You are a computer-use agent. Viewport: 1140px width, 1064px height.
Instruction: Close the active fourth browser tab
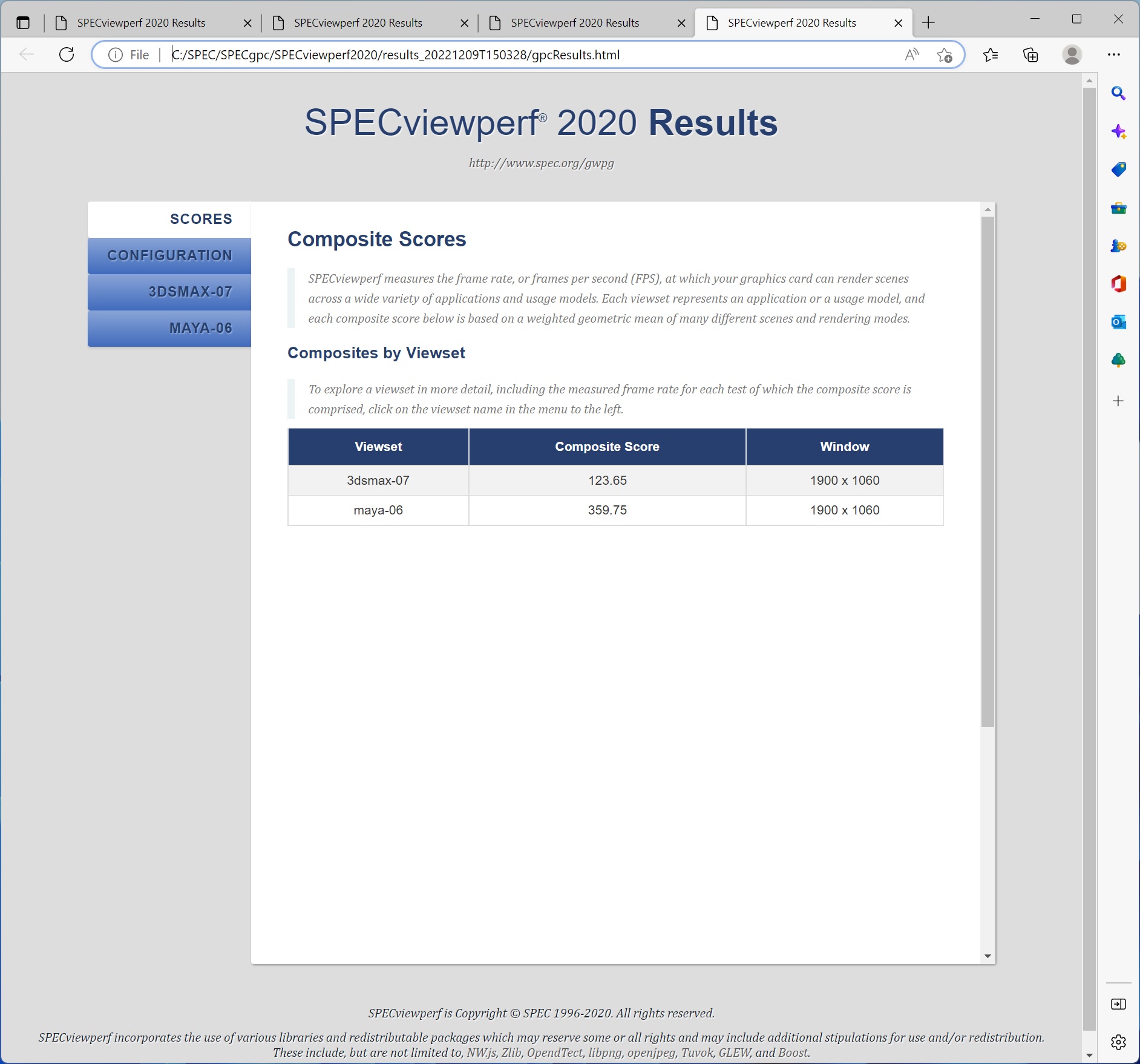click(899, 23)
